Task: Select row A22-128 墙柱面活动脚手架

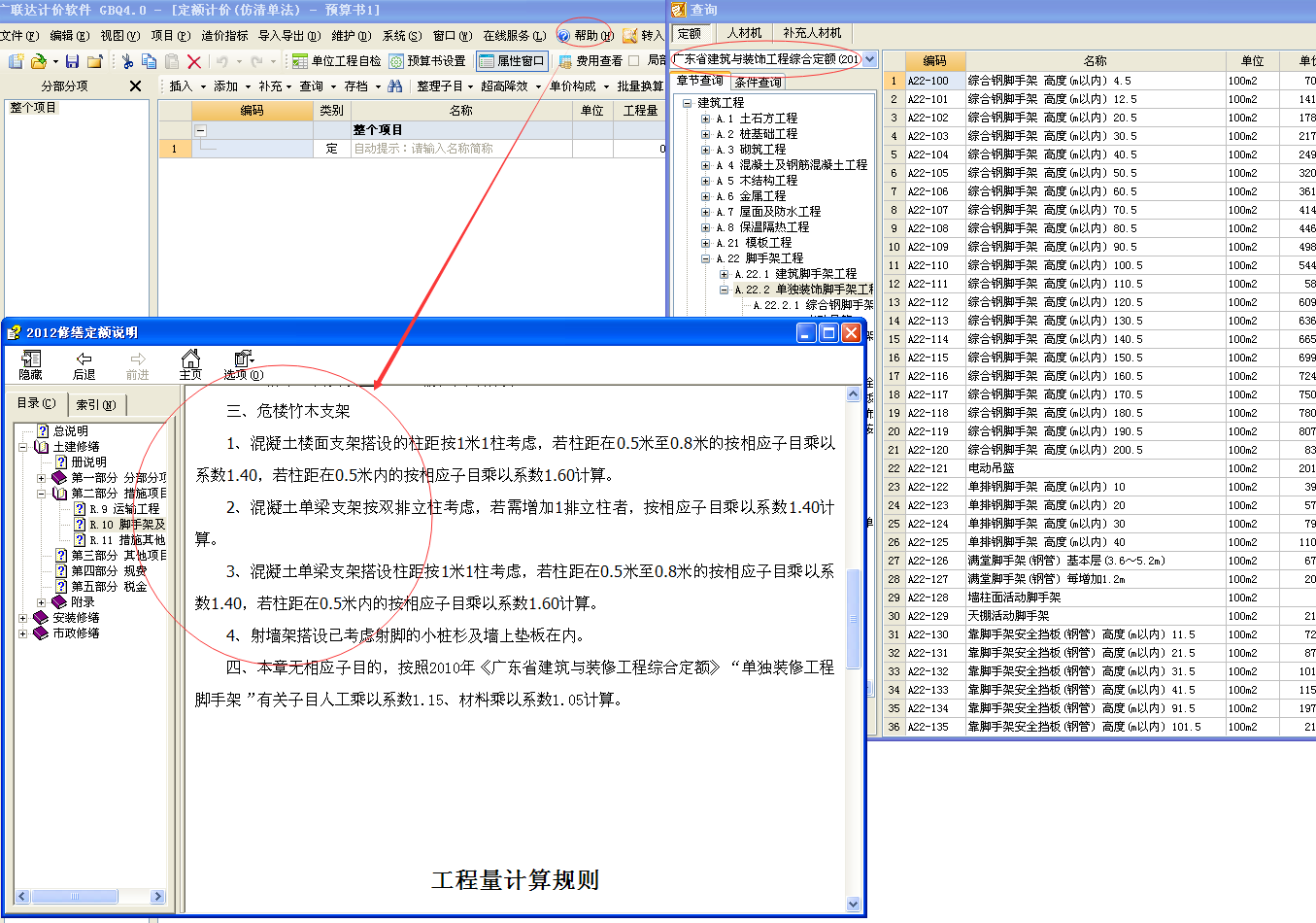Action: coord(1099,598)
